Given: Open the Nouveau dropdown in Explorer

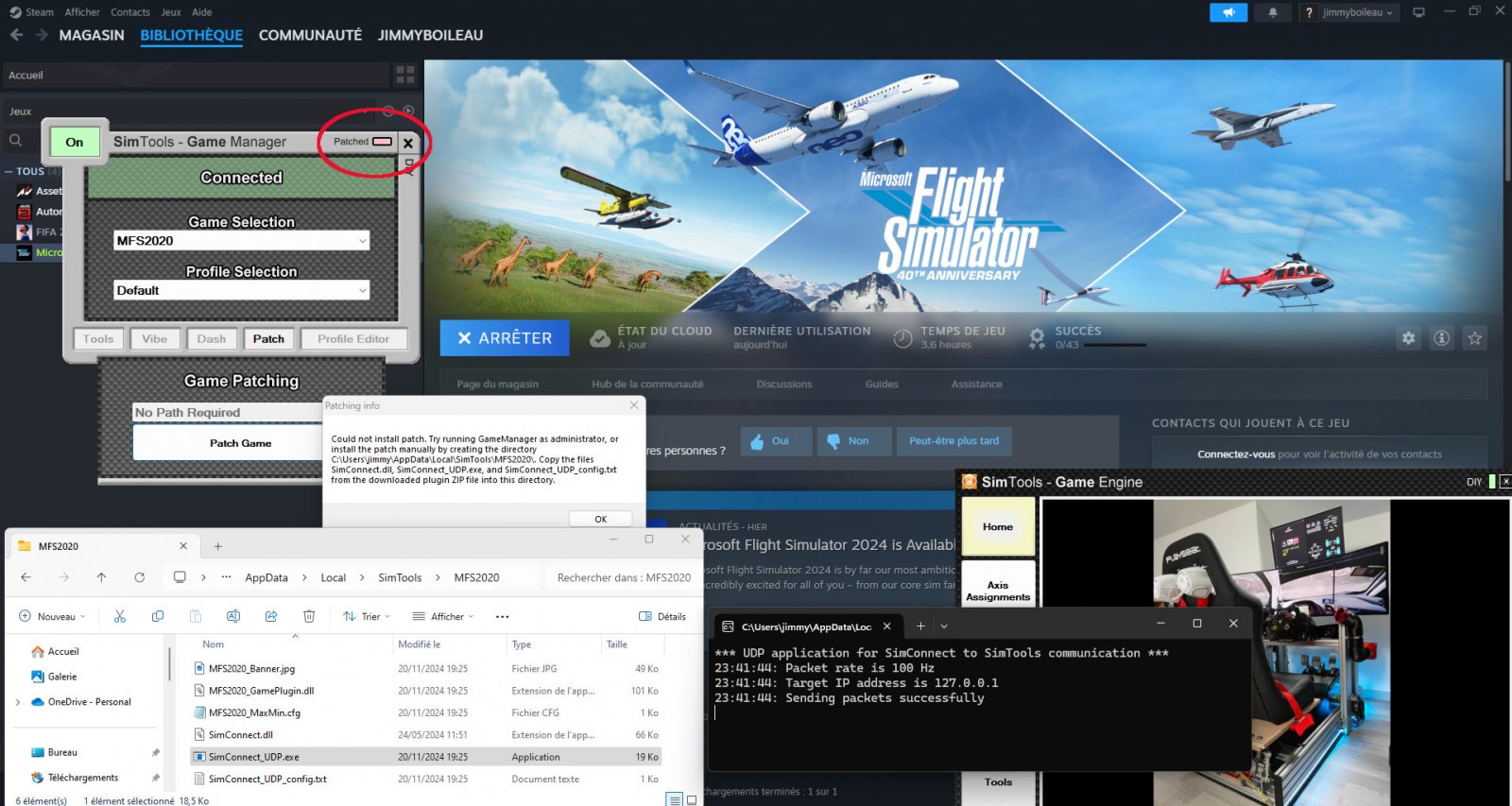Looking at the screenshot, I should coord(52,616).
